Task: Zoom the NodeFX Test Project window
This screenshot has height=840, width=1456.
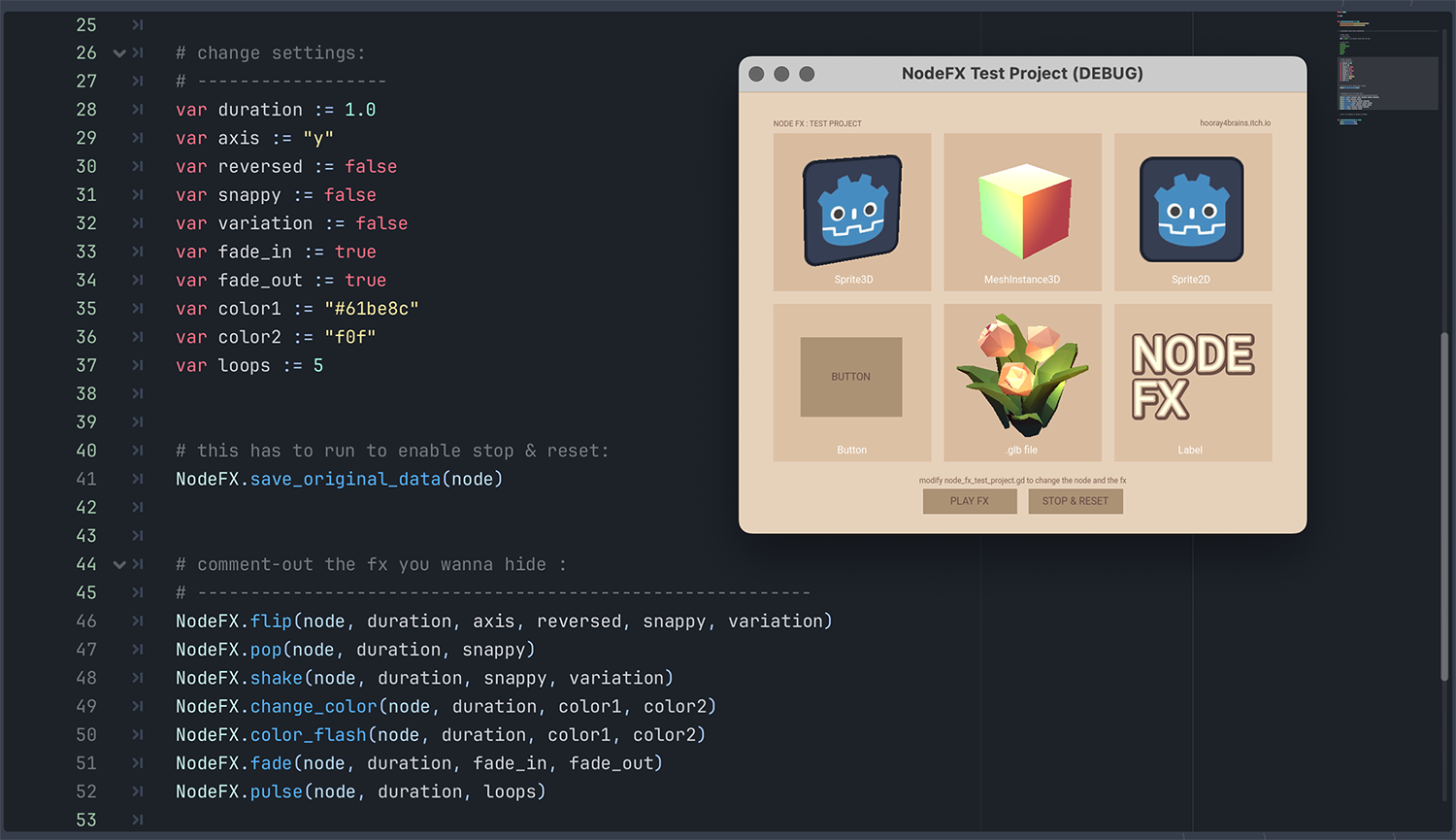Action: coord(807,74)
